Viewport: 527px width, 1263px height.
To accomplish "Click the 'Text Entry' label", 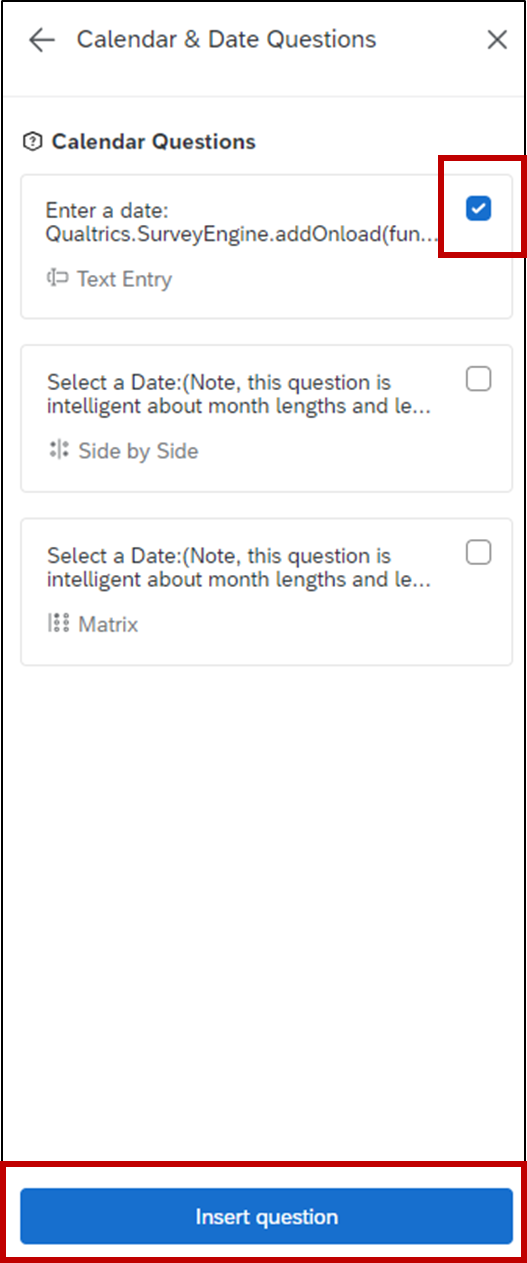I will coord(124,280).
